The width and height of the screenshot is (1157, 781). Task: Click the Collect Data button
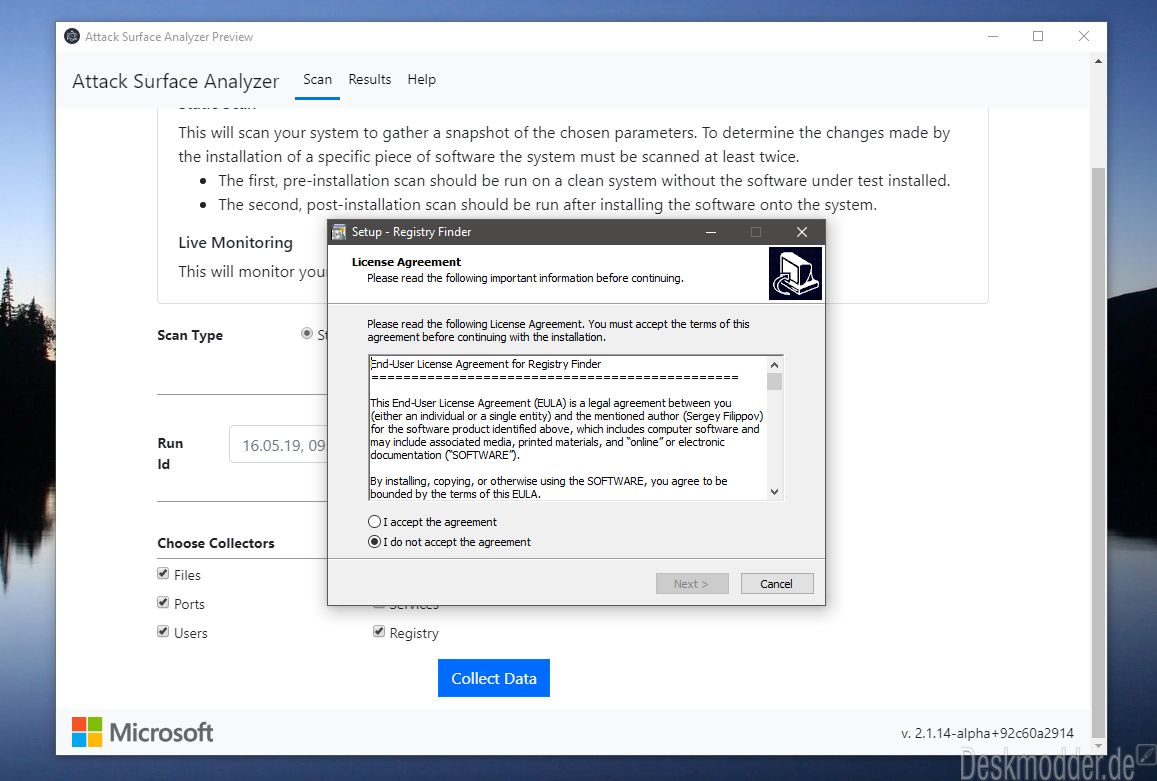[494, 678]
